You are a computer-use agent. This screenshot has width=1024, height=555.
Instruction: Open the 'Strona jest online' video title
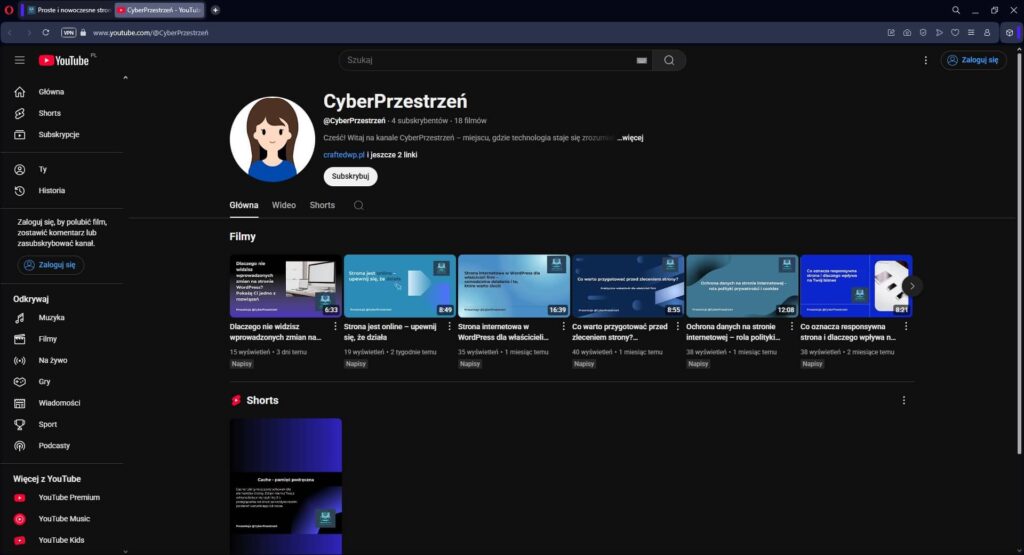390,332
